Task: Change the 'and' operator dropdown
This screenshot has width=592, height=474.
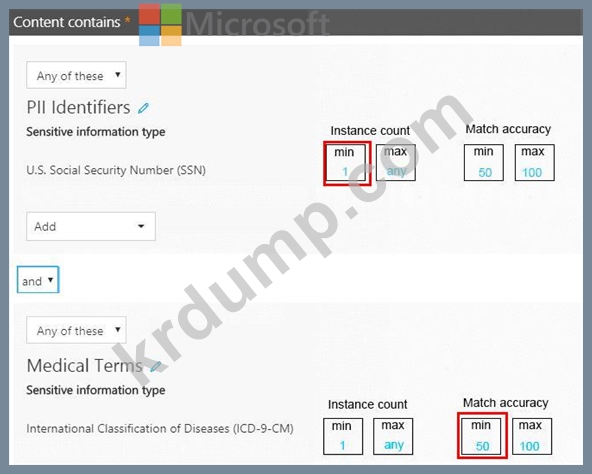Action: 38,280
